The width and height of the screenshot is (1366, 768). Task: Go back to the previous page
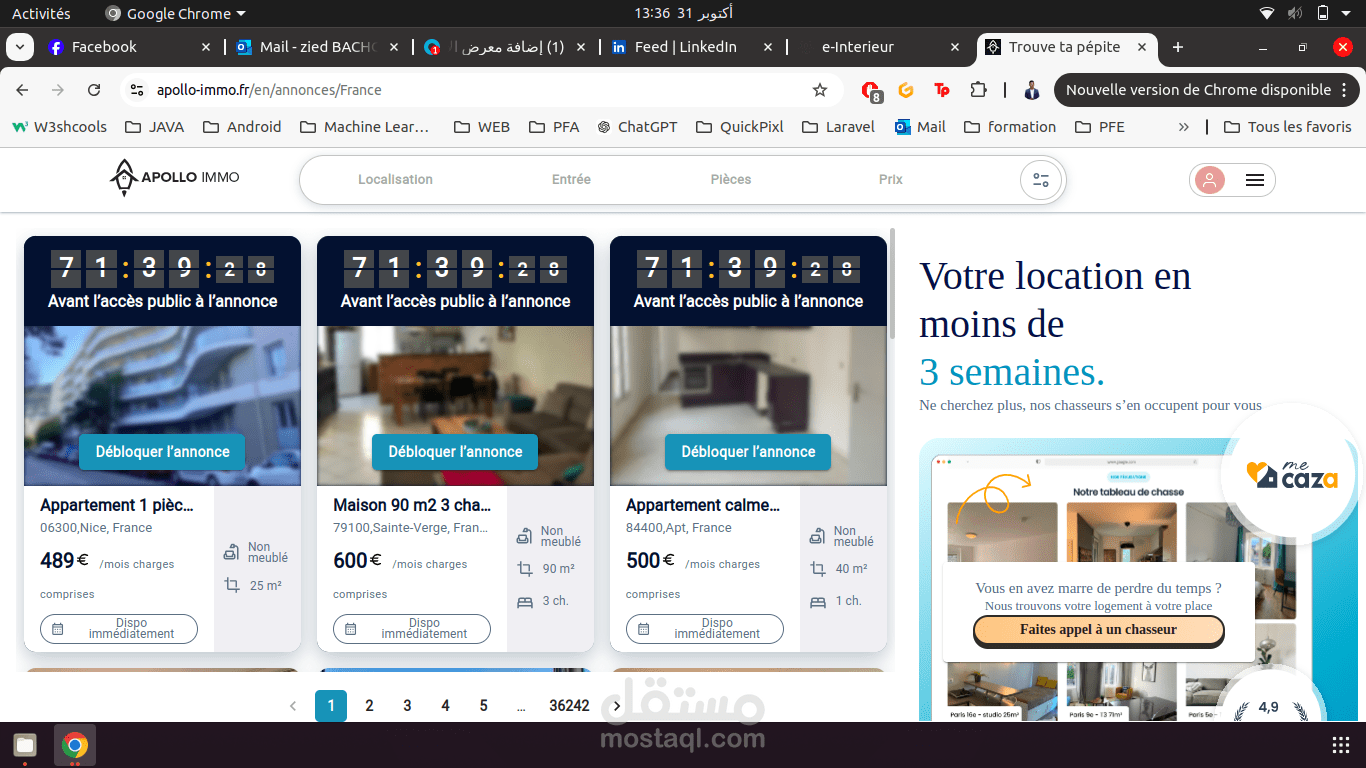pyautogui.click(x=22, y=90)
